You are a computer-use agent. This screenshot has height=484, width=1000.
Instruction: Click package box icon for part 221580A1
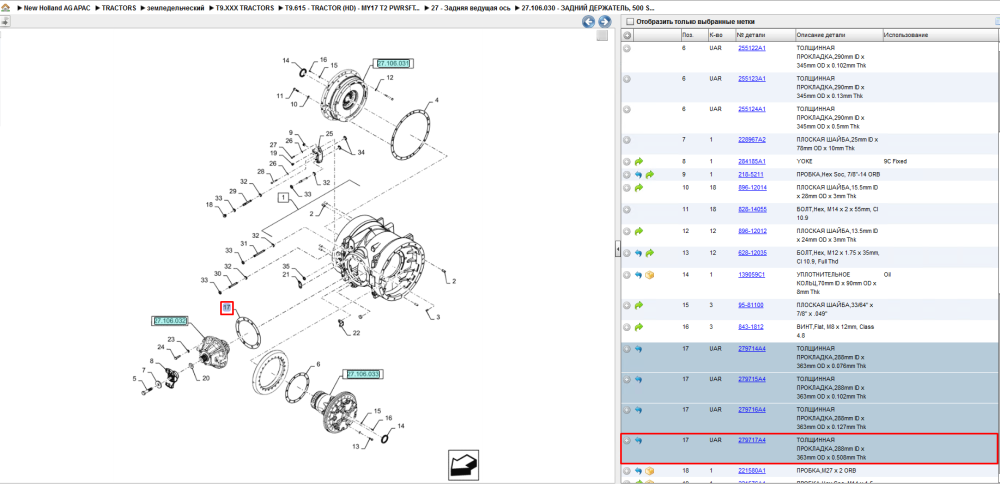[650, 471]
